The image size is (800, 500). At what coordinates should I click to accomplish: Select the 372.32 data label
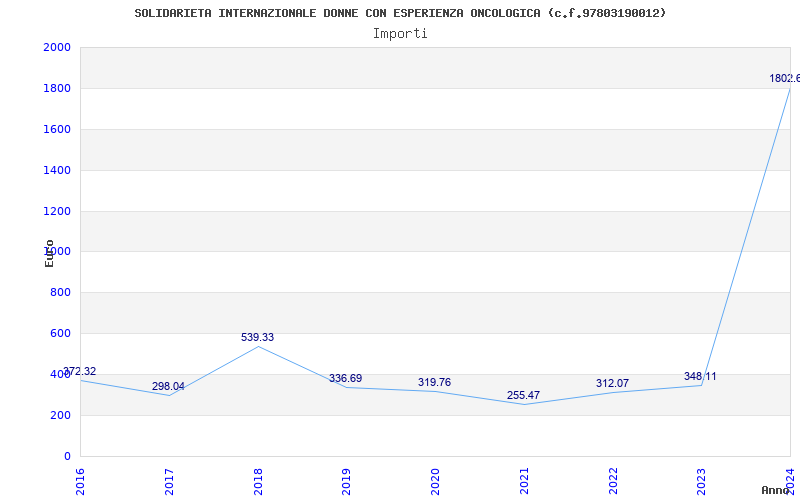[x=80, y=371]
